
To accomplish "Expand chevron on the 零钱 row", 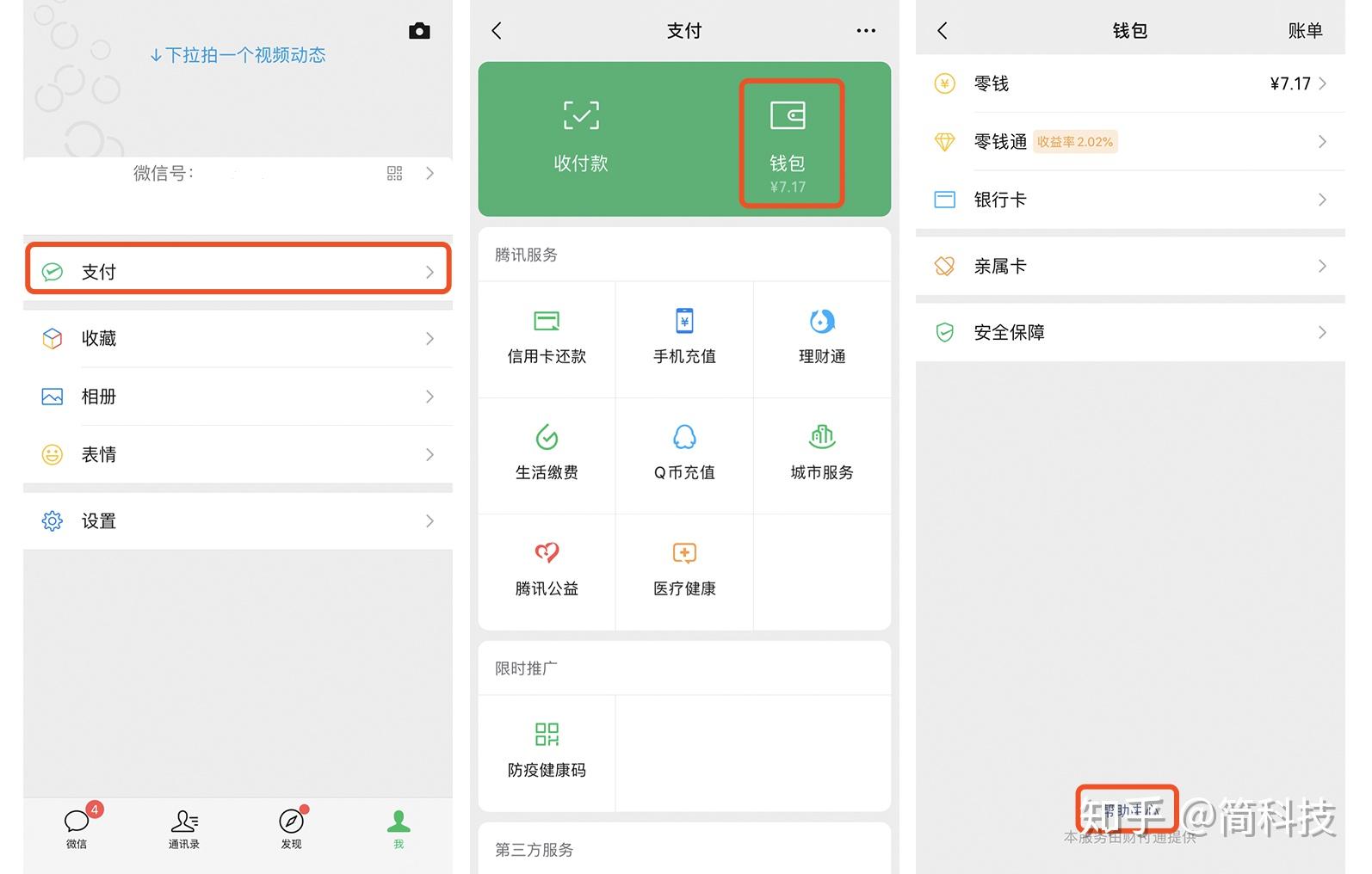I will (x=1323, y=83).
